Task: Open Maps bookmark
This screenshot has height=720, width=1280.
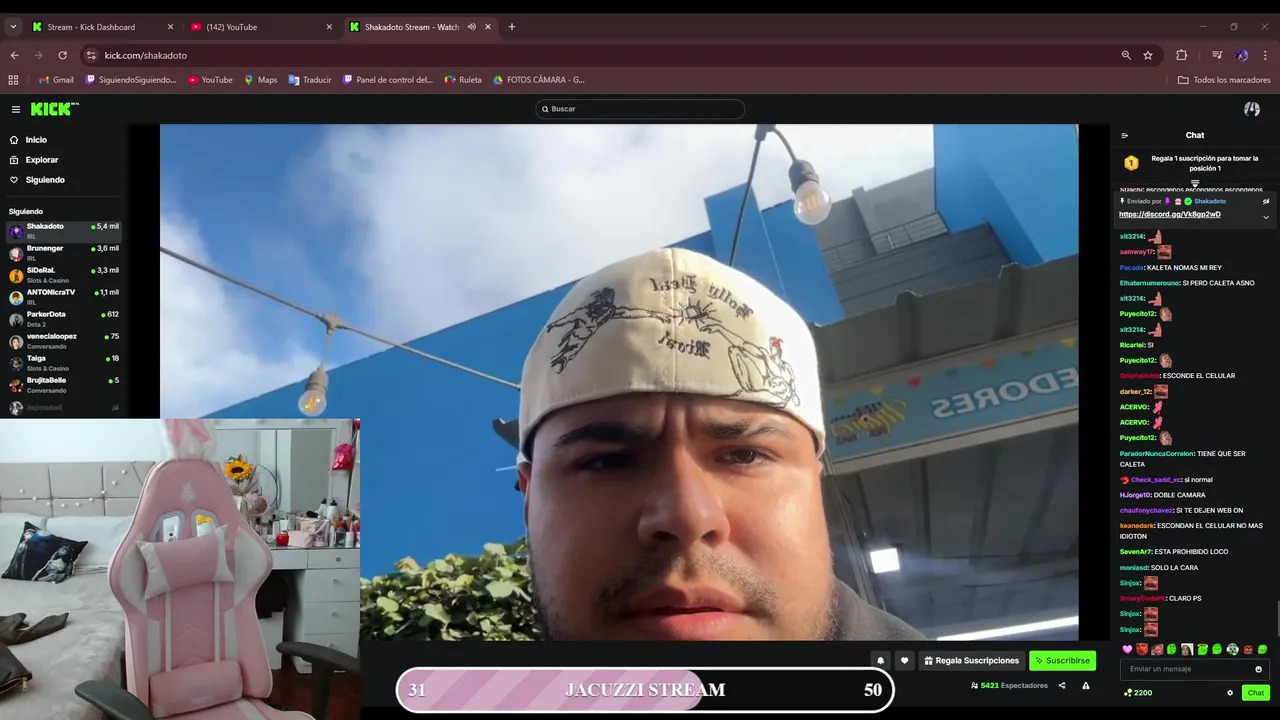Action: [260, 80]
